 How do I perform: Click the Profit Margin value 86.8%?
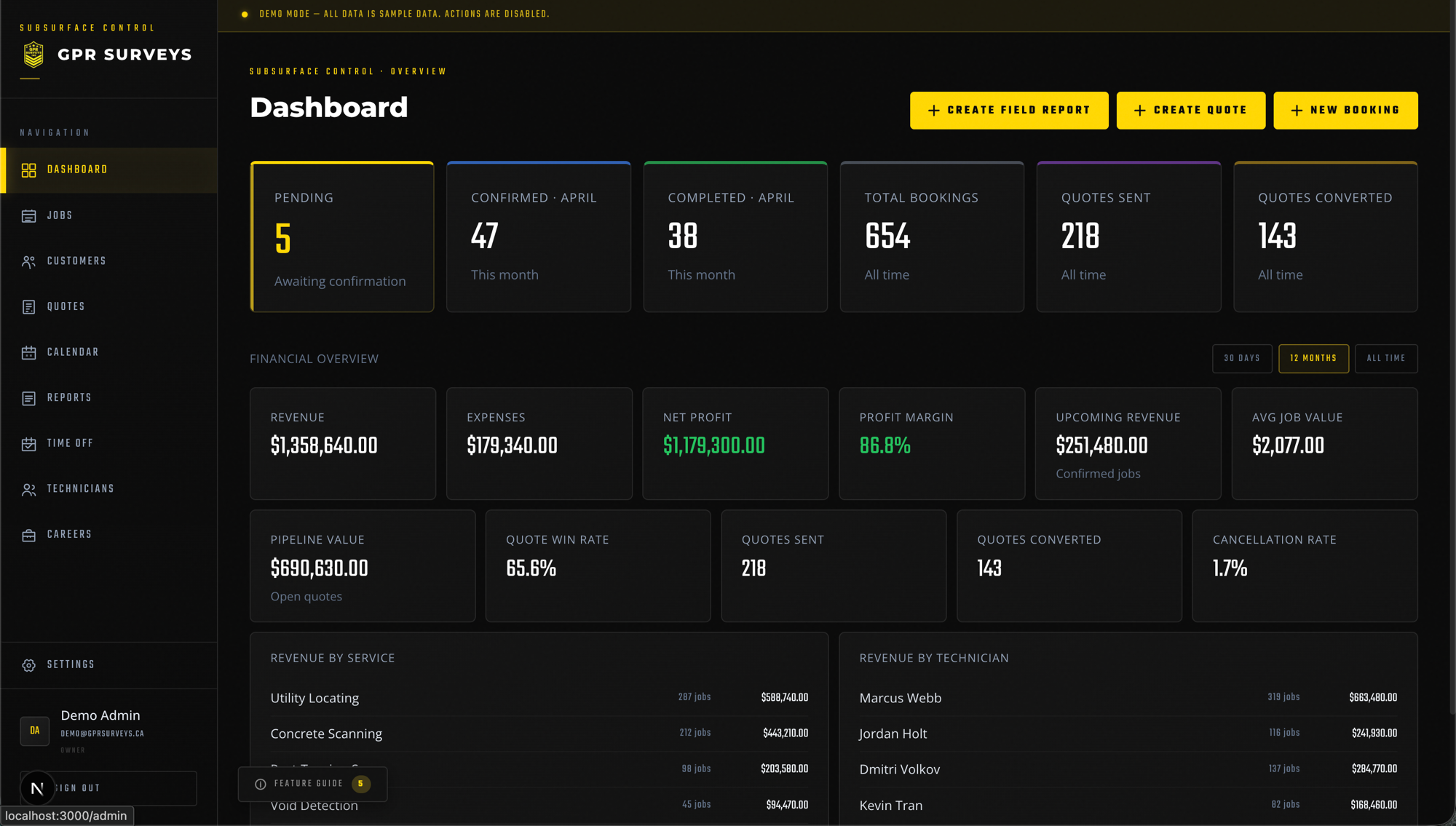[x=885, y=446]
